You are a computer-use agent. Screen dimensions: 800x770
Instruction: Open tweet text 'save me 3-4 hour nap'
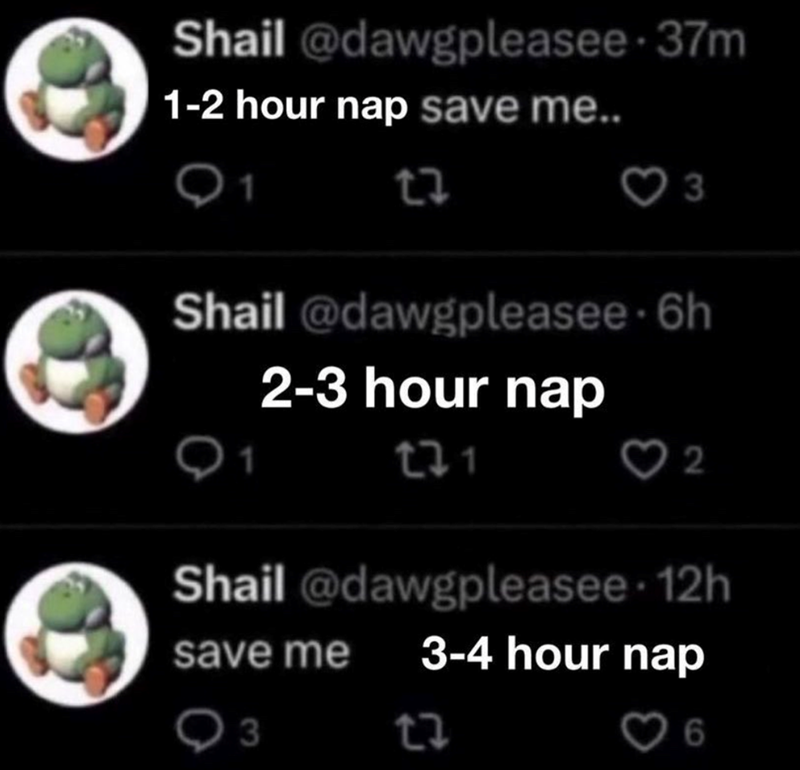click(439, 655)
